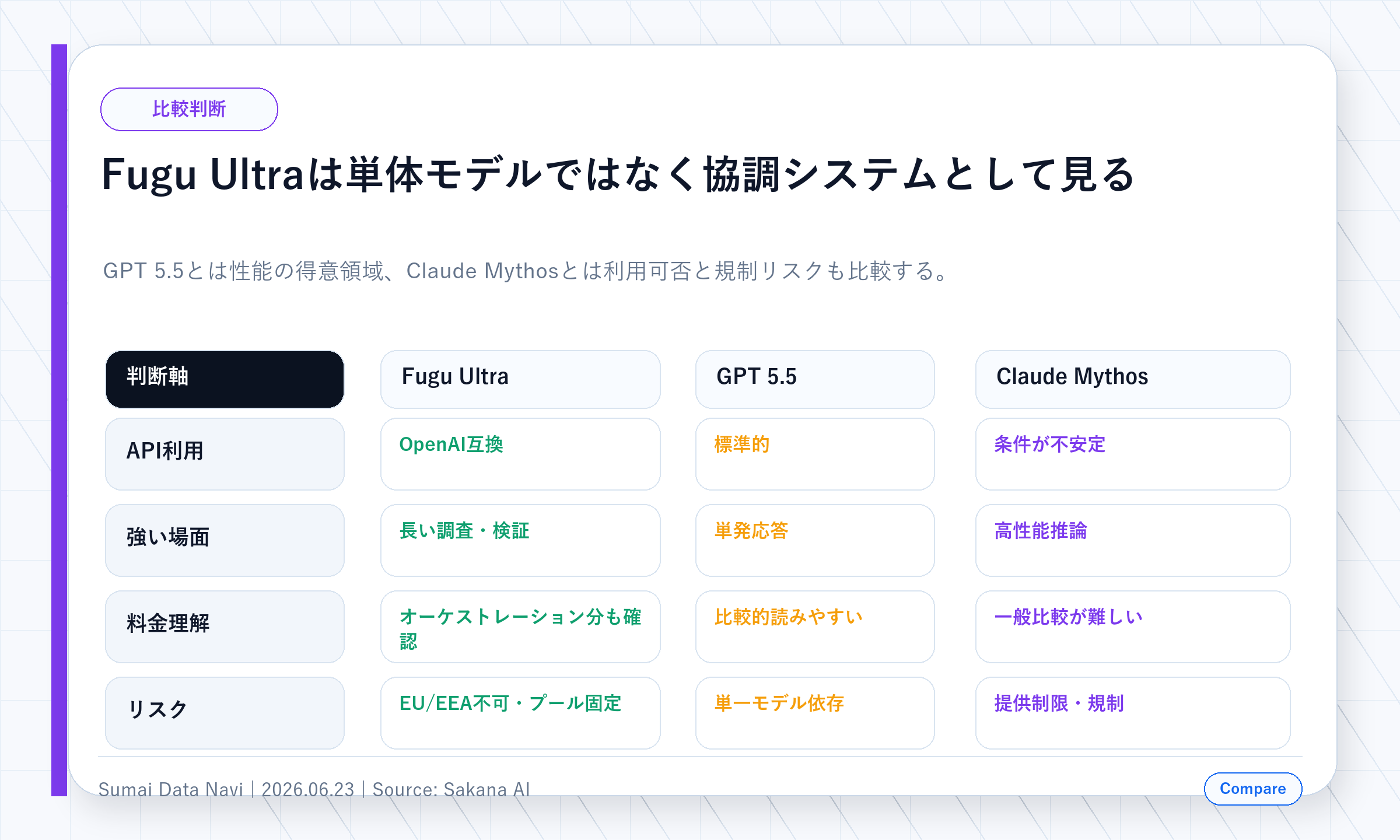Click the OpenAI互換 cell
Viewport: 1400px width, 840px height.
click(520, 454)
